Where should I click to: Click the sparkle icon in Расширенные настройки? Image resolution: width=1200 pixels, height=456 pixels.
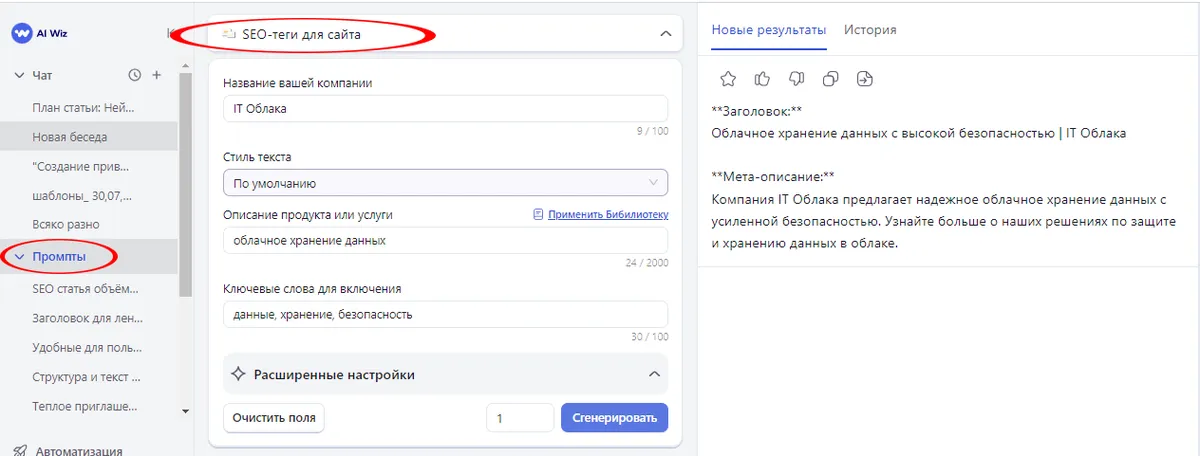point(238,374)
